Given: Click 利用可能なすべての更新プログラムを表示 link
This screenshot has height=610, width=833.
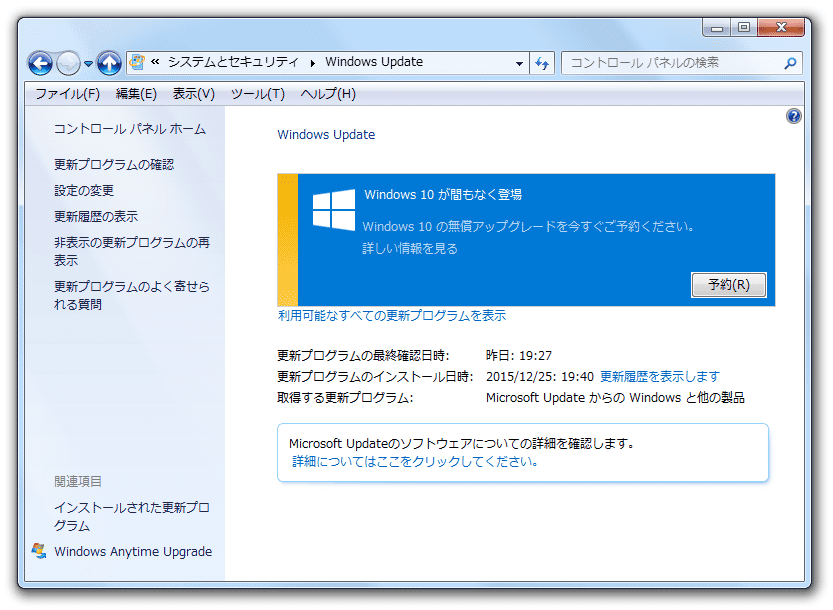Looking at the screenshot, I should point(392,316).
